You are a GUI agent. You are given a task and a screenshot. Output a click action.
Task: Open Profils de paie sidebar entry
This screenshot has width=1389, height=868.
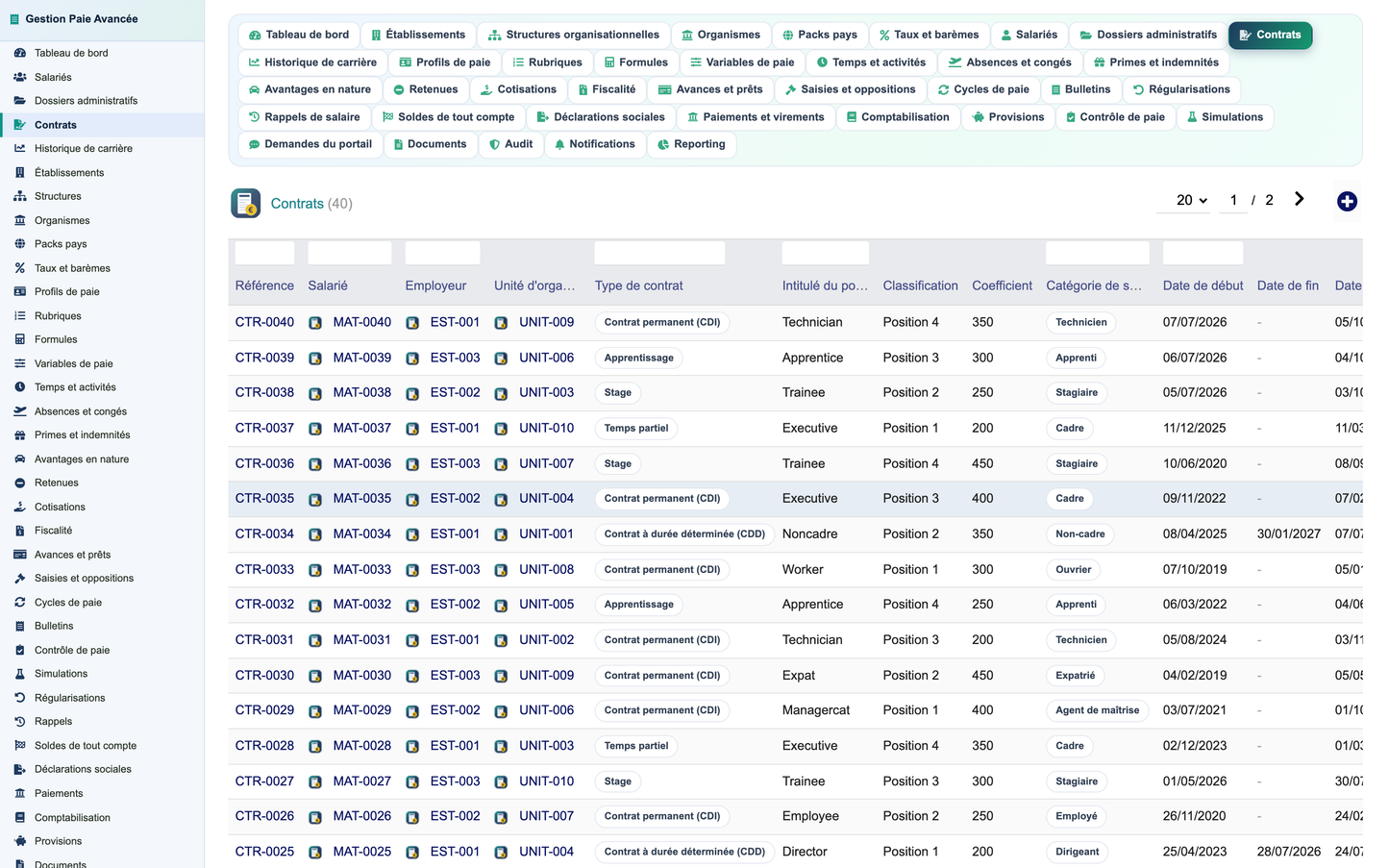[x=102, y=292]
